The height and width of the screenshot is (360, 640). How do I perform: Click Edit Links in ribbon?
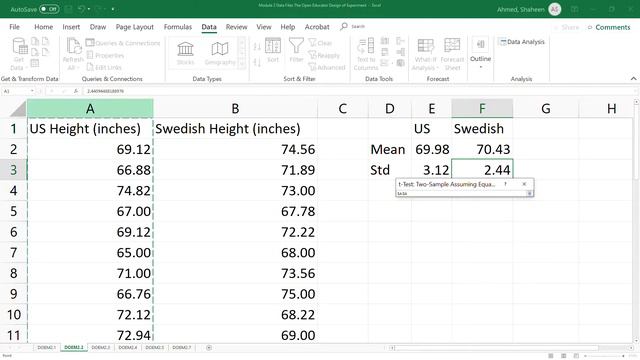point(104,67)
